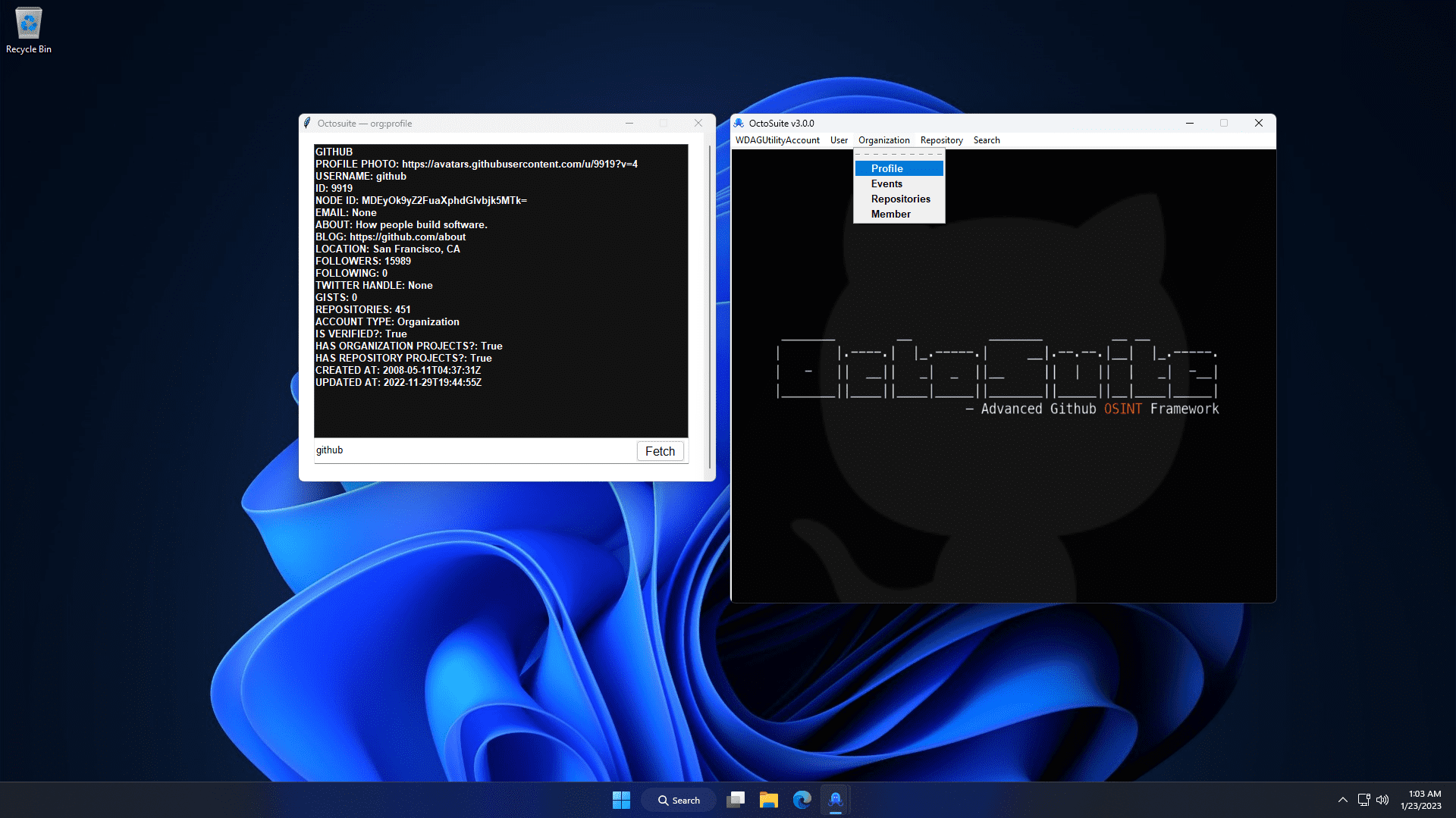The image size is (1456, 818).
Task: Open the Organization menu
Action: coord(883,140)
